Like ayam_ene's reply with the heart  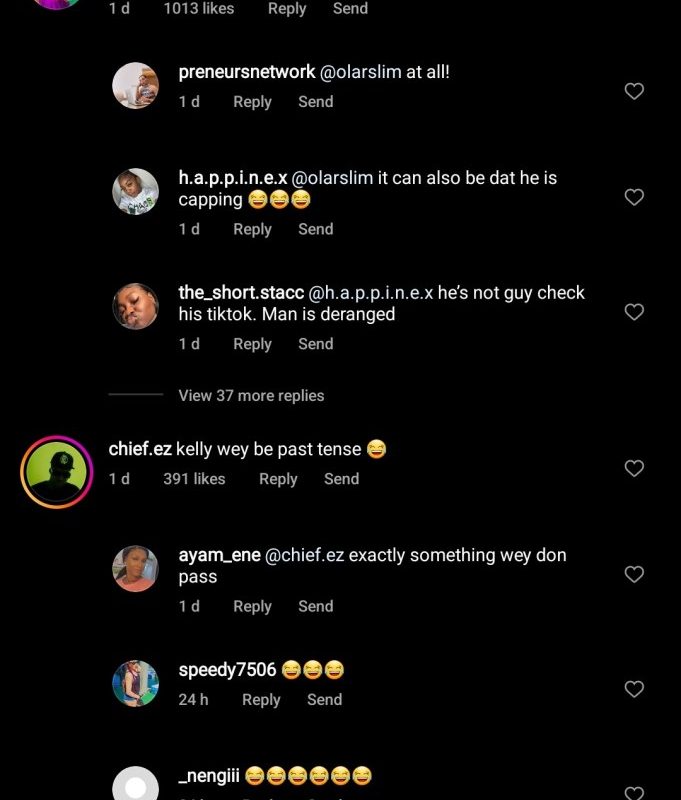click(634, 574)
